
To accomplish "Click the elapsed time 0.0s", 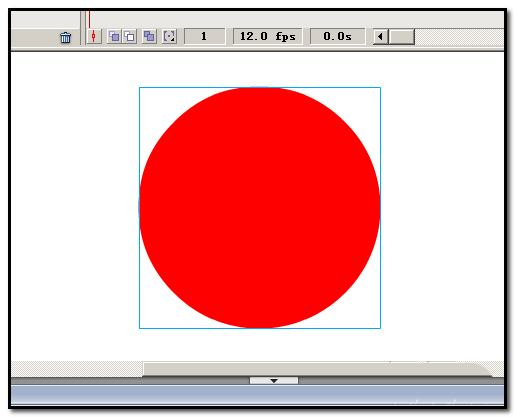I will pos(337,36).
